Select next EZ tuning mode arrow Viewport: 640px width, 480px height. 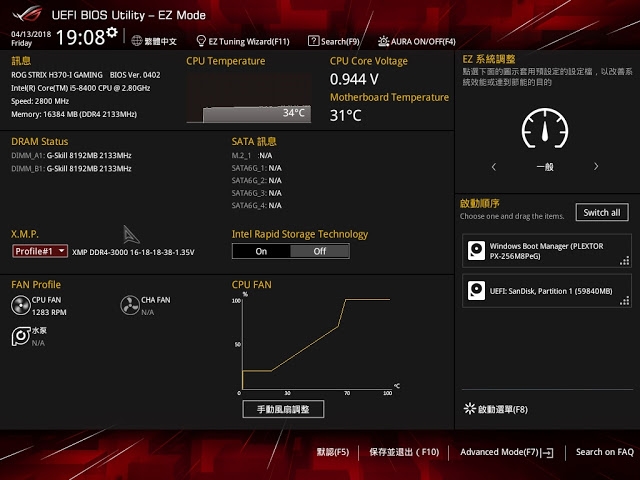596,167
